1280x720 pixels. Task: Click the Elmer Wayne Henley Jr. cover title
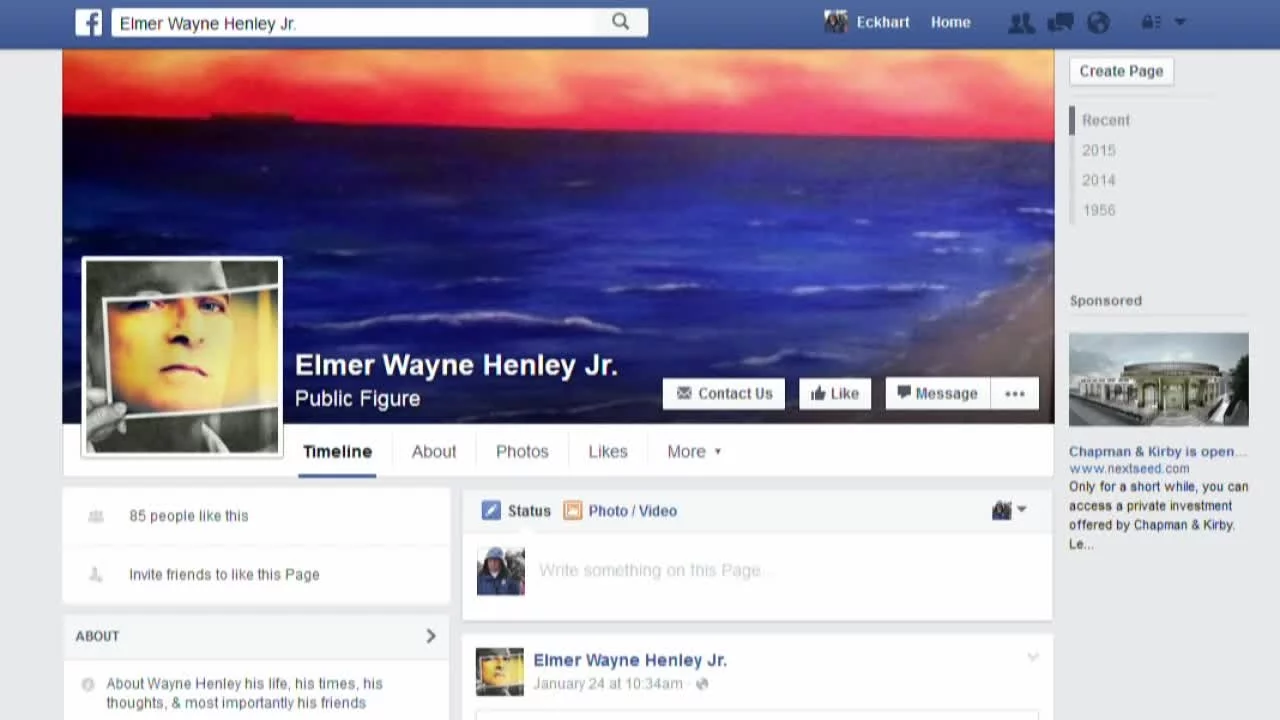tap(456, 365)
